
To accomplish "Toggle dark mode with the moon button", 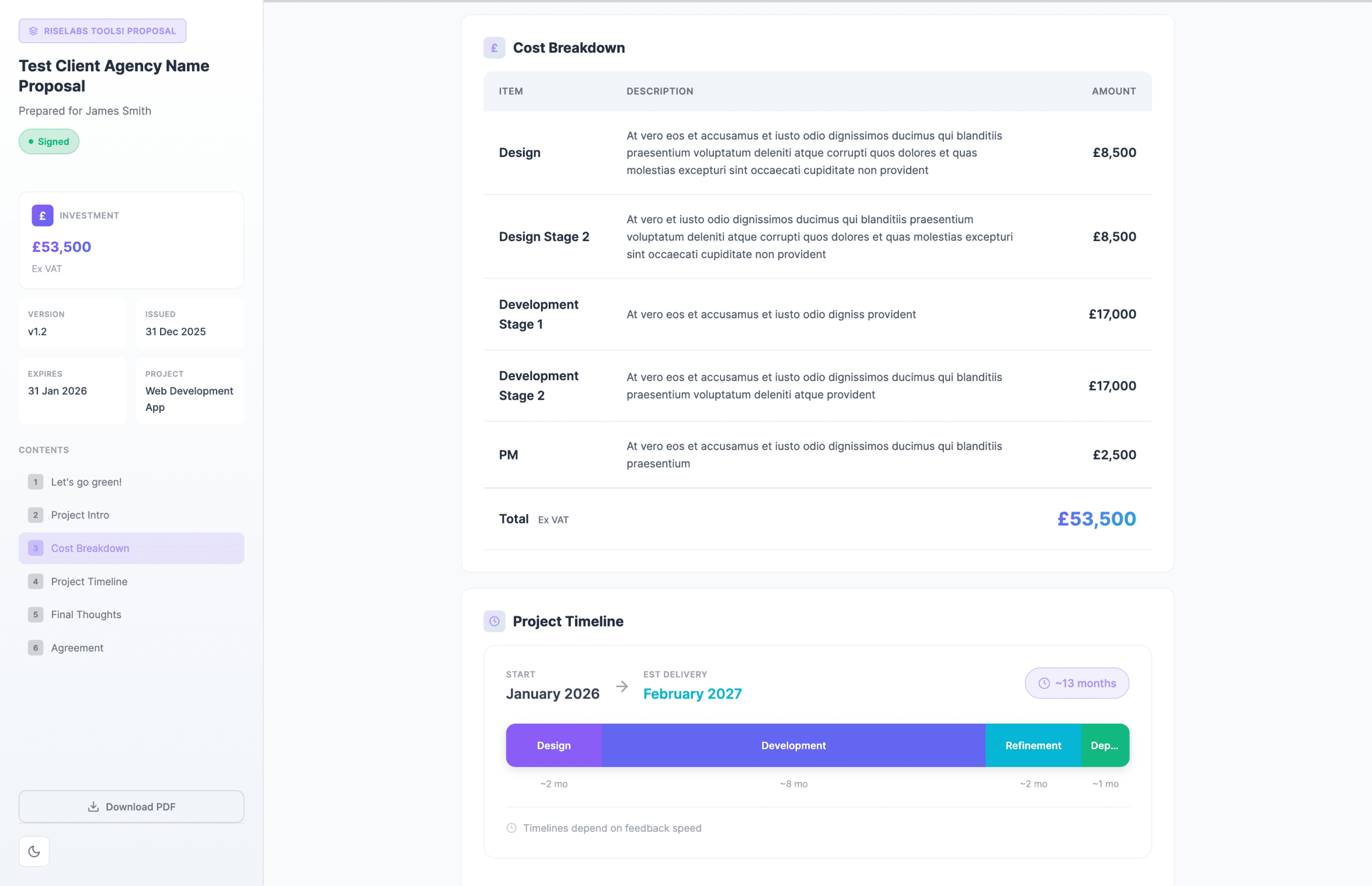I will (34, 852).
